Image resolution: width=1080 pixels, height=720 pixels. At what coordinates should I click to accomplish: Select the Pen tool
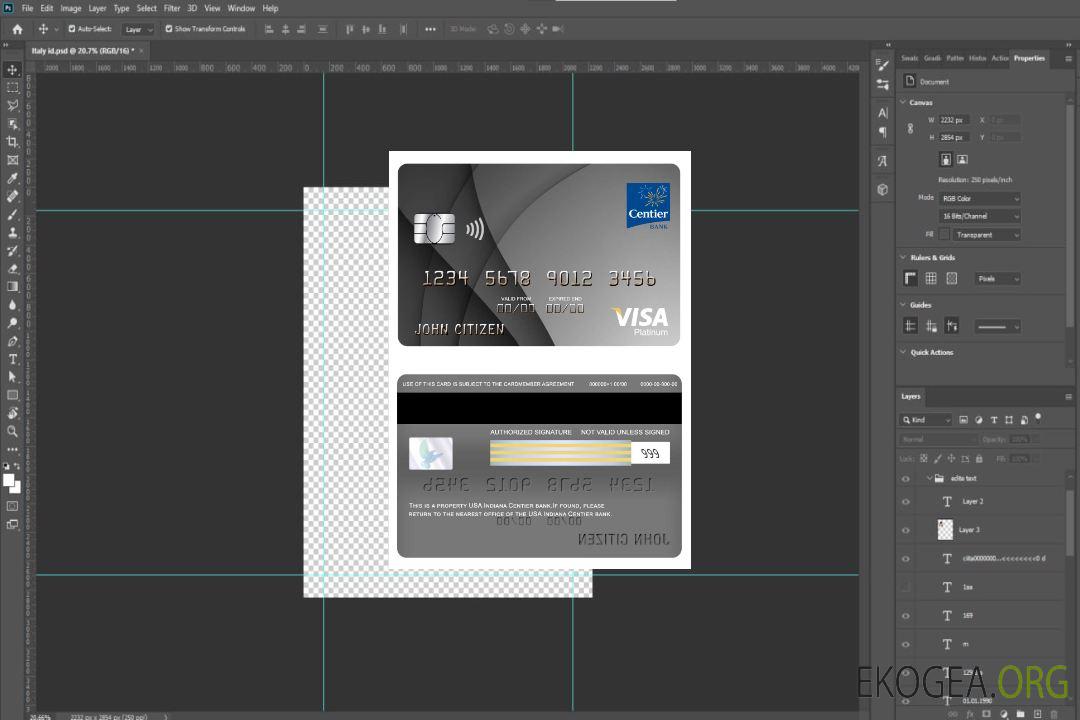point(12,341)
